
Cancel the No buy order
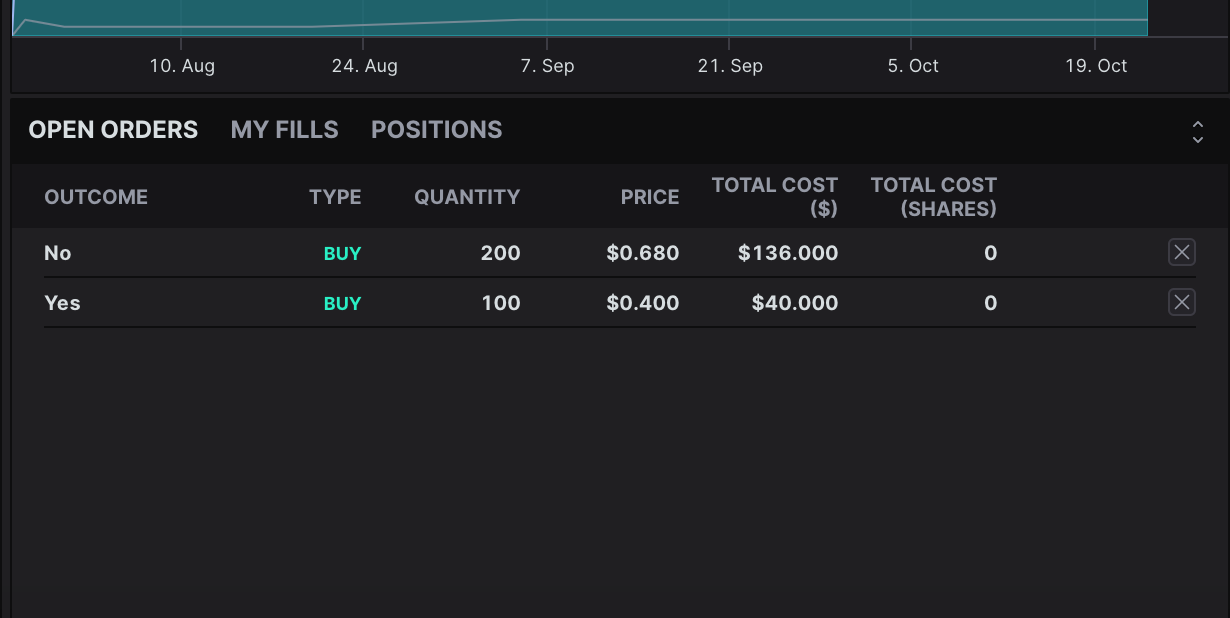tap(1181, 253)
